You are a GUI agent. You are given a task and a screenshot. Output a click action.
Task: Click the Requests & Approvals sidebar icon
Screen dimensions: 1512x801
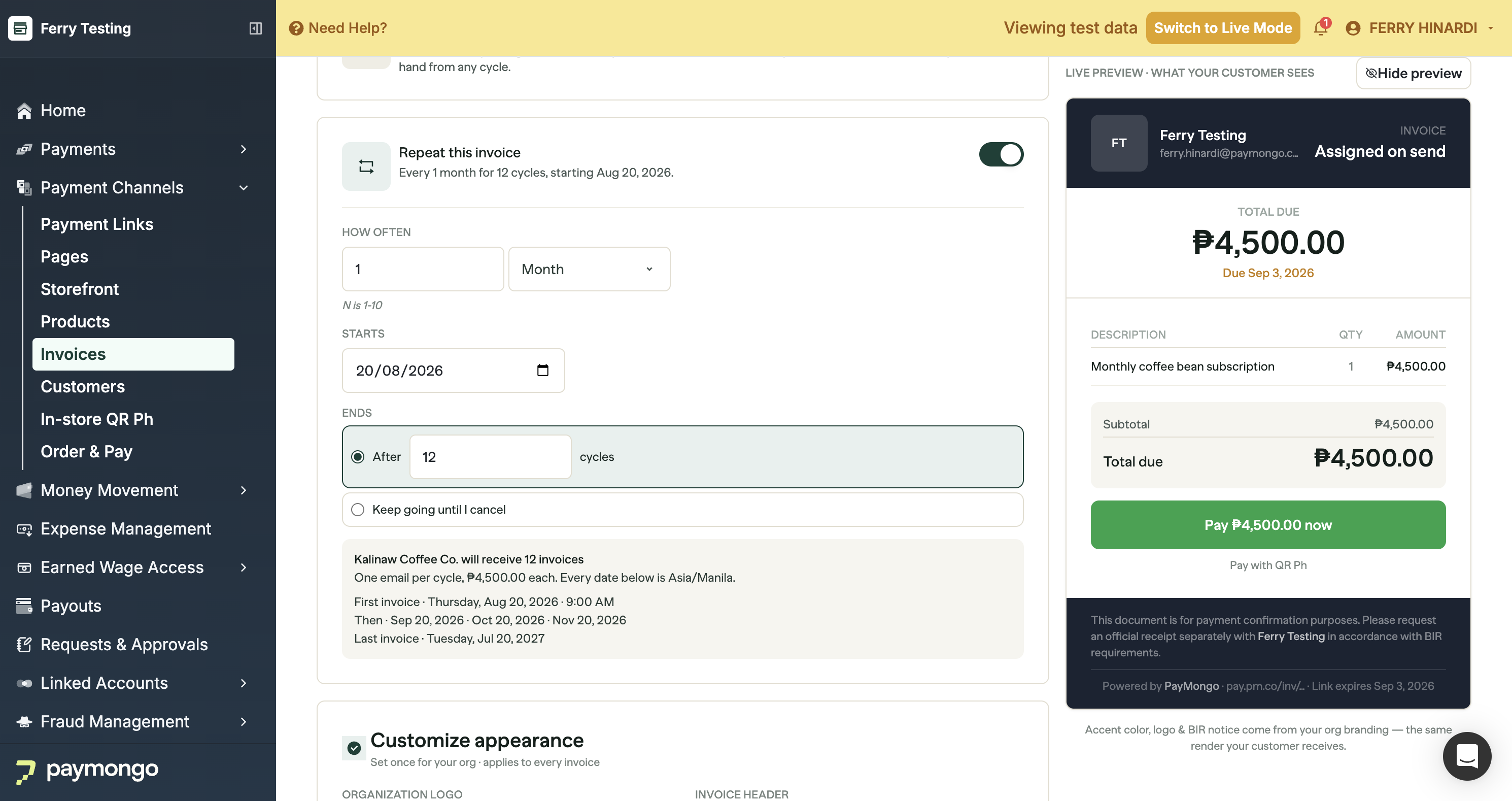point(24,644)
